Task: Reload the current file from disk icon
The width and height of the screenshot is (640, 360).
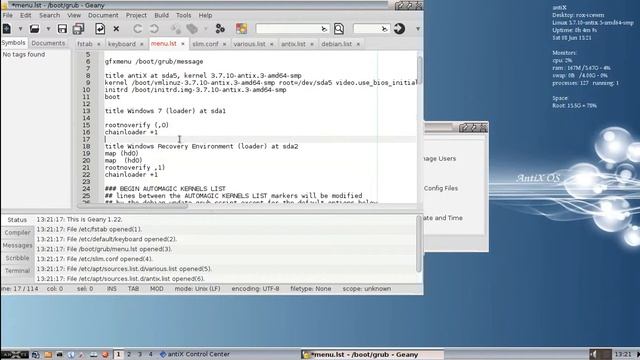Action: [100, 29]
